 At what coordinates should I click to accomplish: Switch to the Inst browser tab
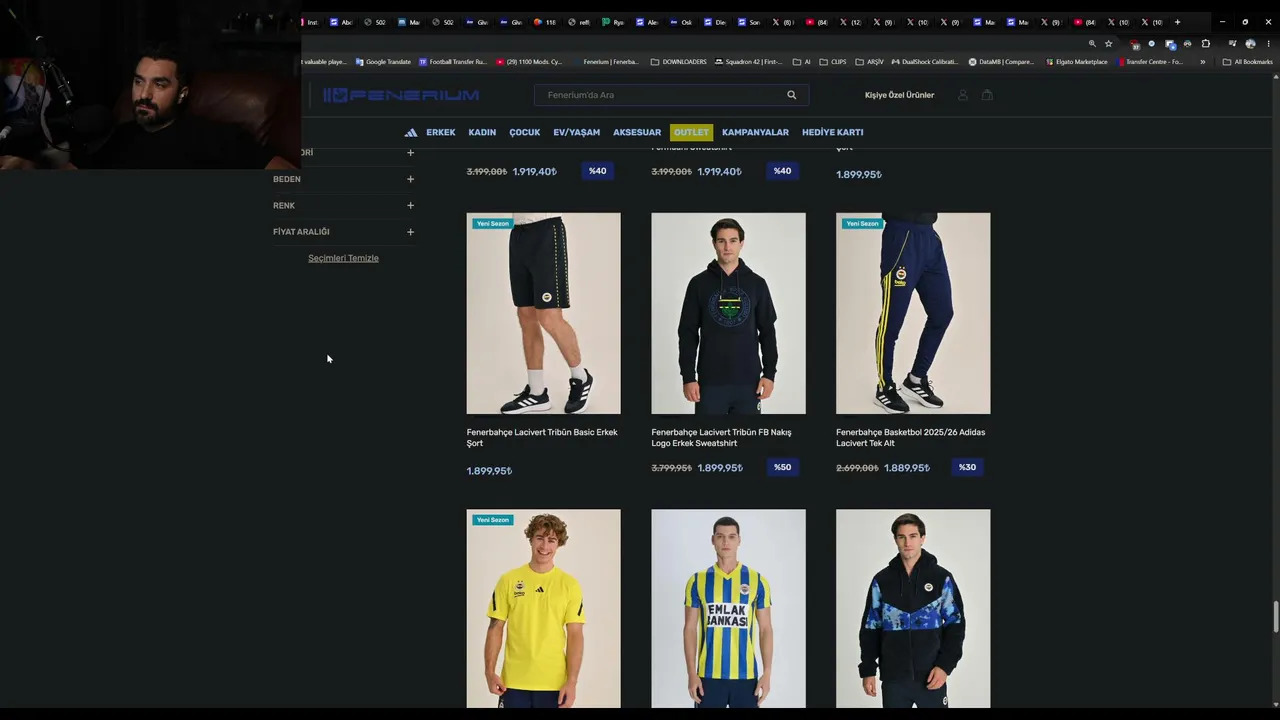click(x=309, y=22)
